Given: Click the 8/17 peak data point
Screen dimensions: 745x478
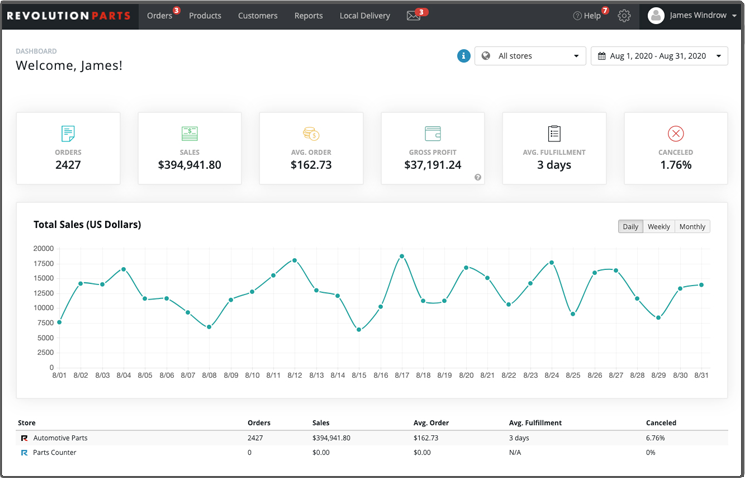Looking at the screenshot, I should point(402,256).
